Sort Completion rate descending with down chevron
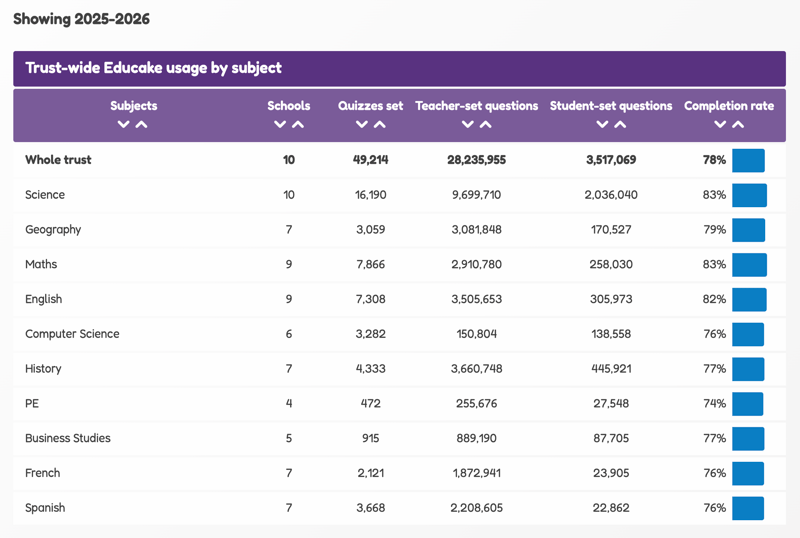 click(x=720, y=124)
